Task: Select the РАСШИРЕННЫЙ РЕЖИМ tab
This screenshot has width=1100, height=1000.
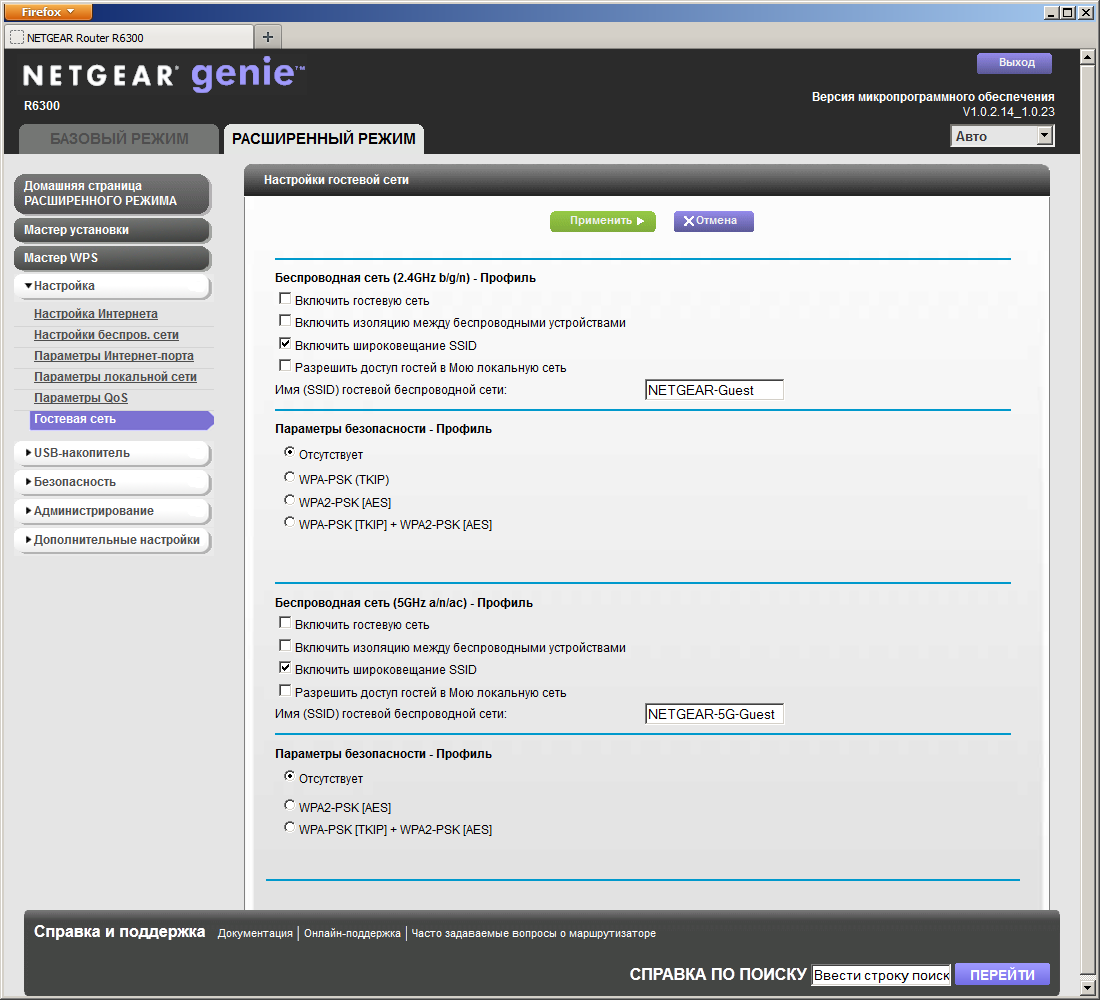Action: tap(323, 139)
